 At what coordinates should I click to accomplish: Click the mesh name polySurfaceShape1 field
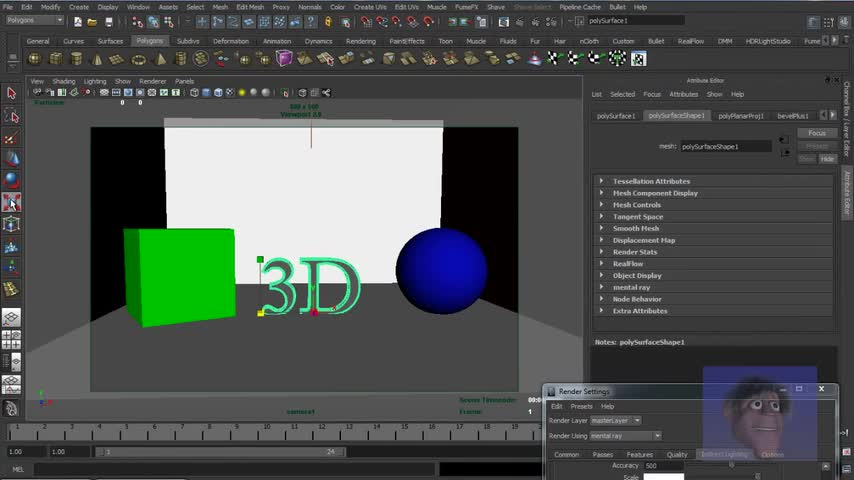point(726,147)
